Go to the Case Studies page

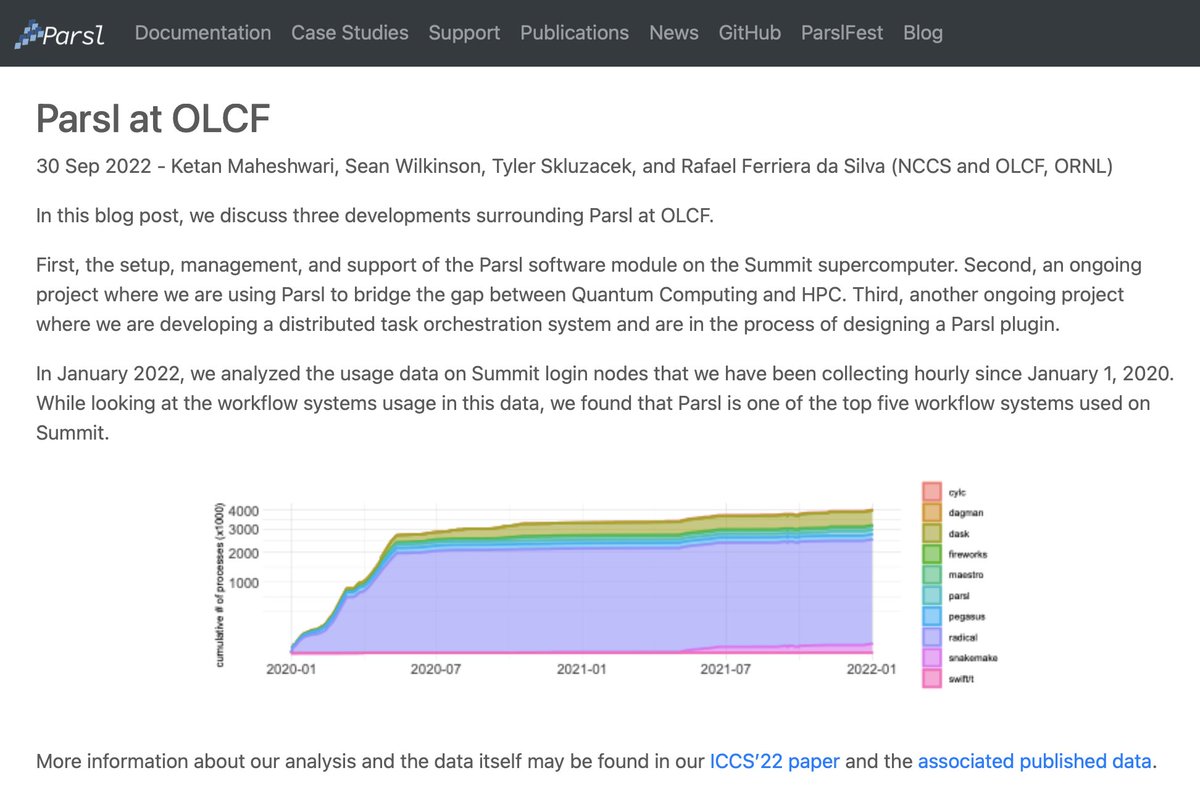(x=350, y=33)
